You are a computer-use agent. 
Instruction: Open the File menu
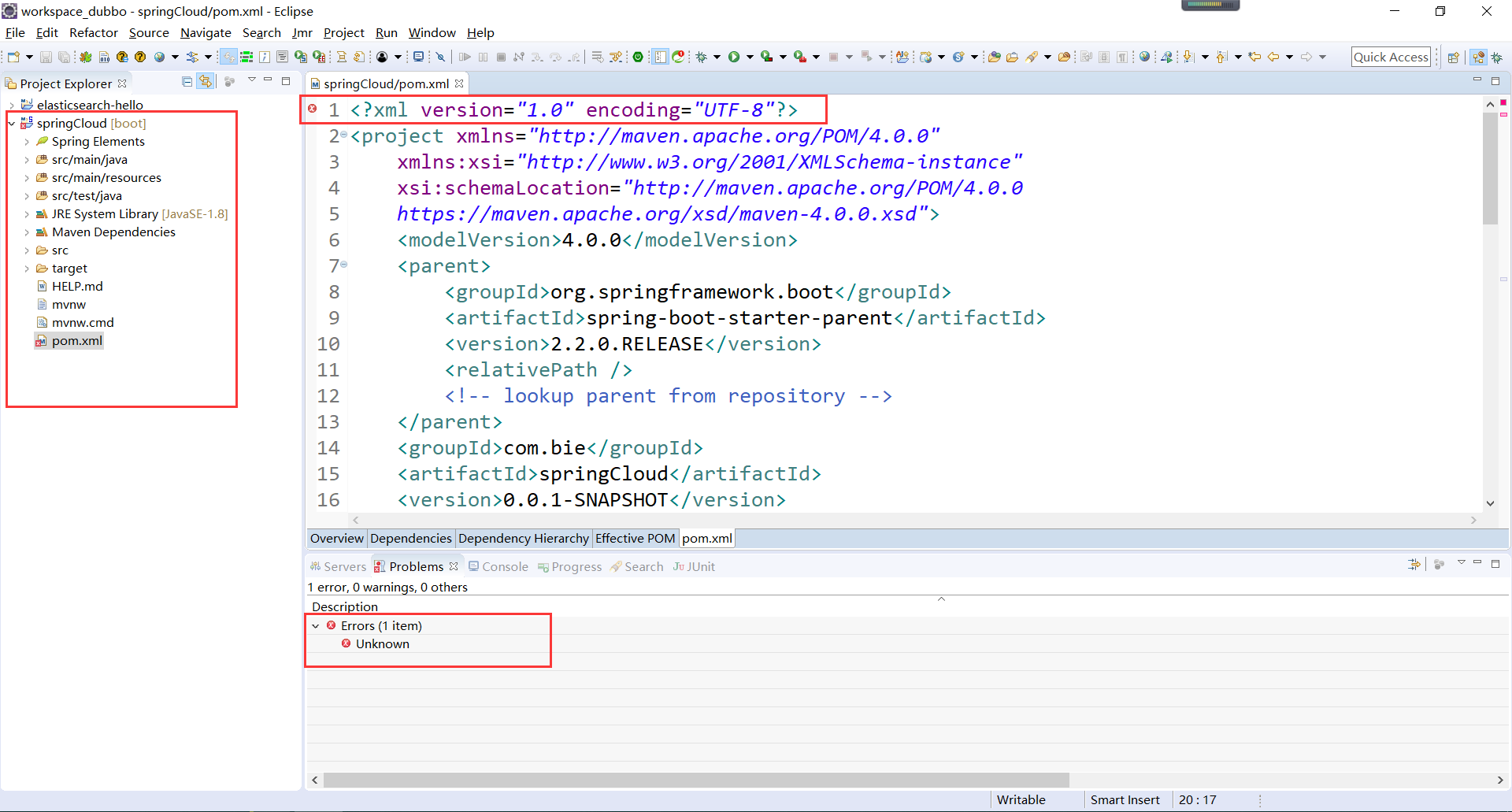click(x=15, y=32)
